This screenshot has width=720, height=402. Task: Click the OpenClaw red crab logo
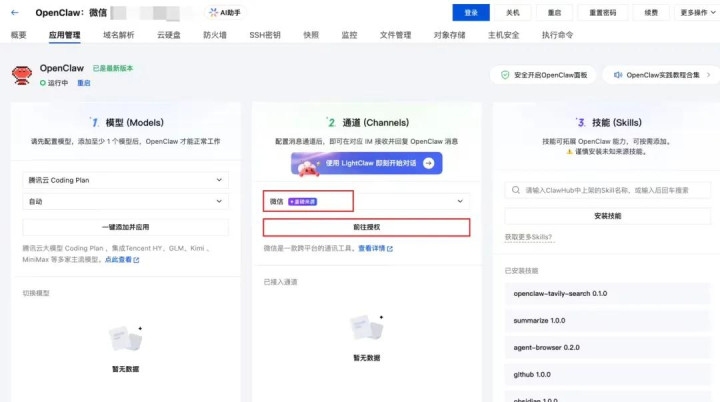point(22,75)
